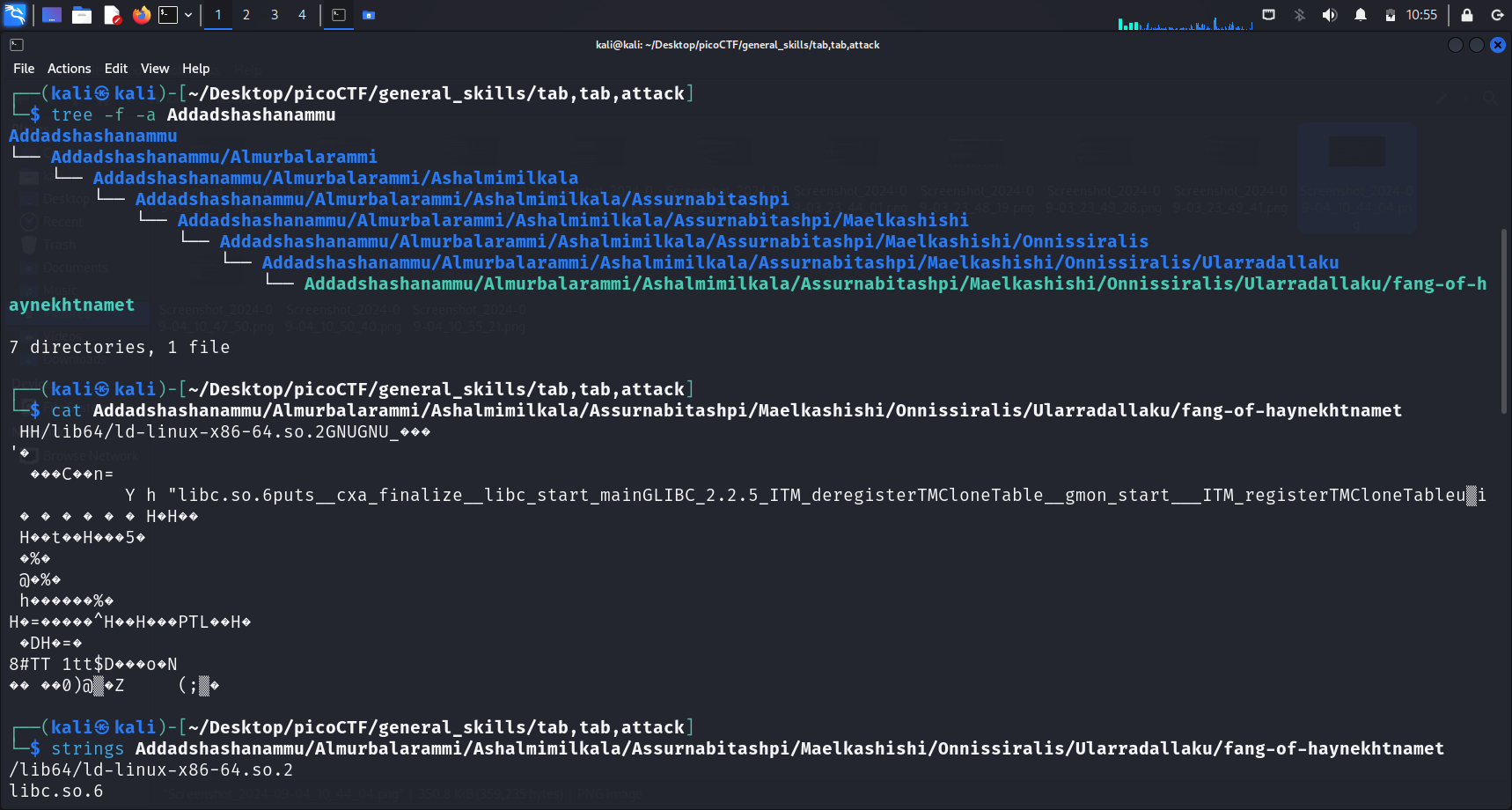Open the Actions menu
Screen dimensions: 1512x810
click(x=69, y=69)
